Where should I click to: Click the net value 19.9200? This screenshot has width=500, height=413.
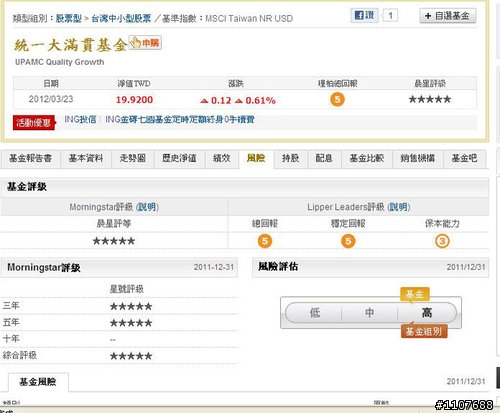pos(134,100)
